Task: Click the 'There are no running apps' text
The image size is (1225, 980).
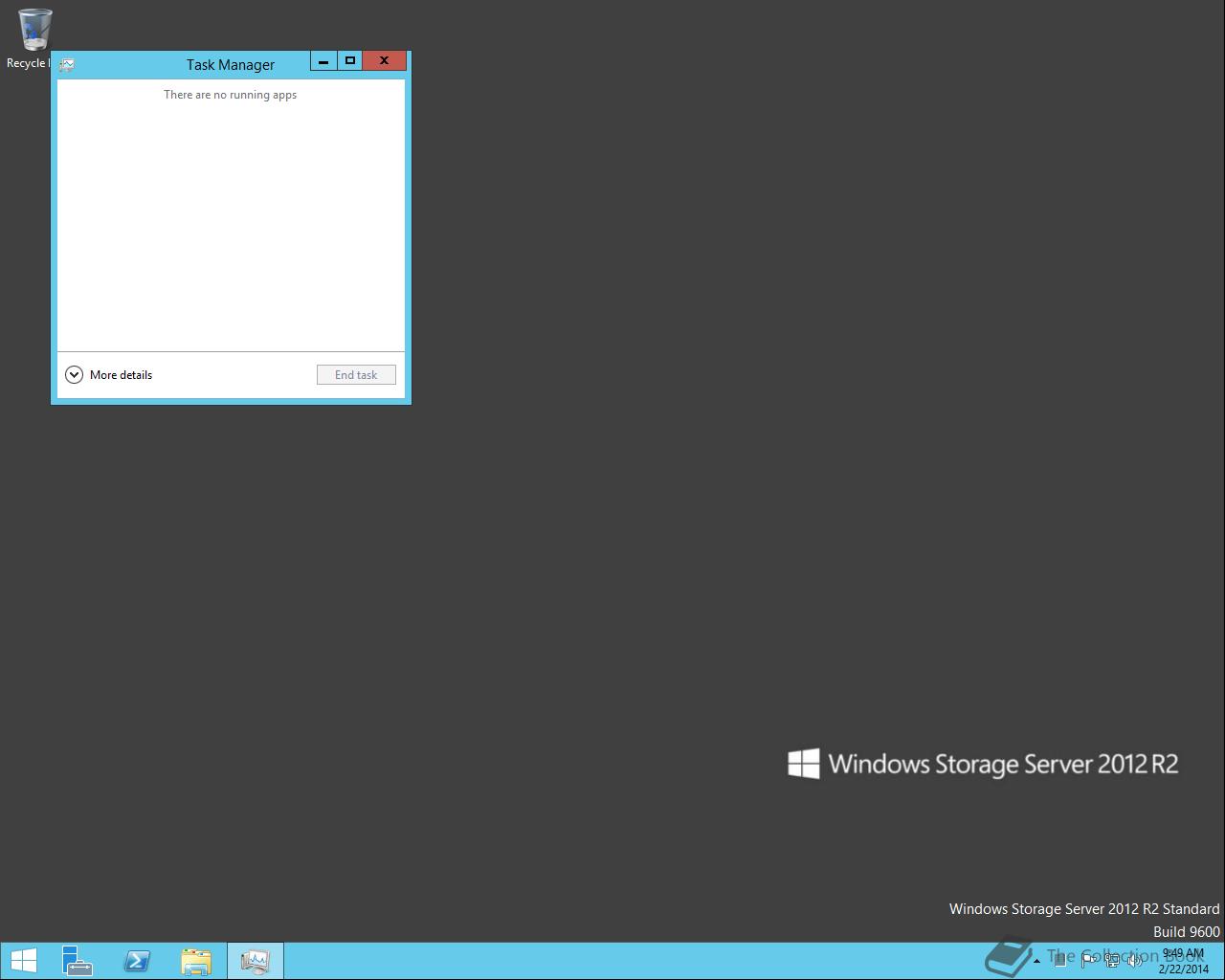Action: click(x=231, y=95)
